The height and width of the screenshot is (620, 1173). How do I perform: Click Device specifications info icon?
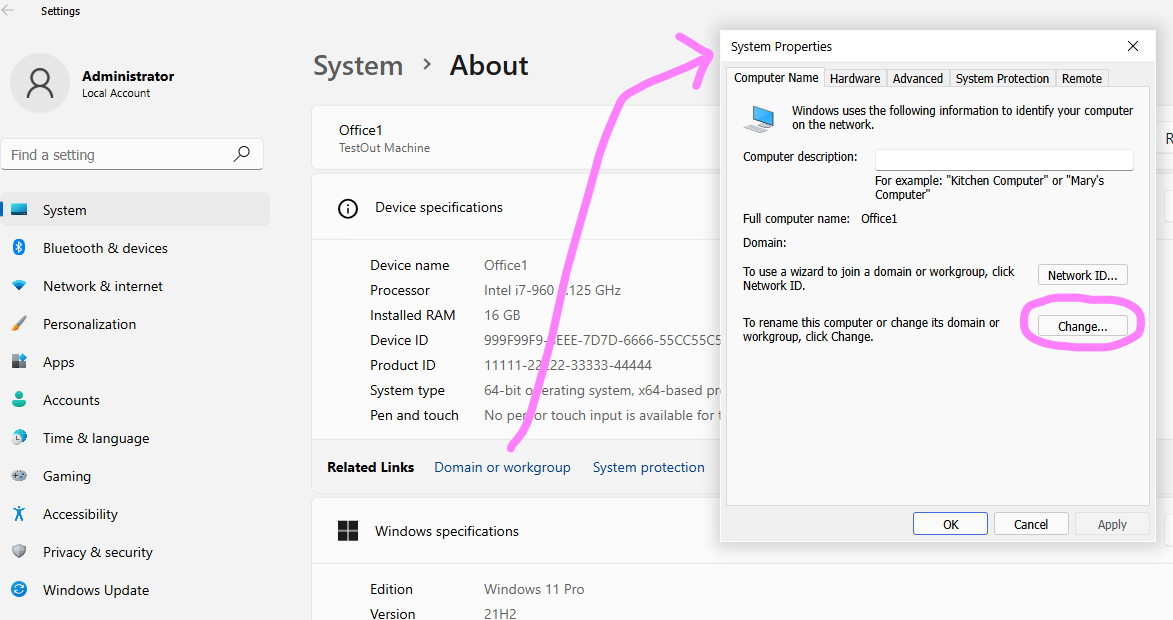348,209
